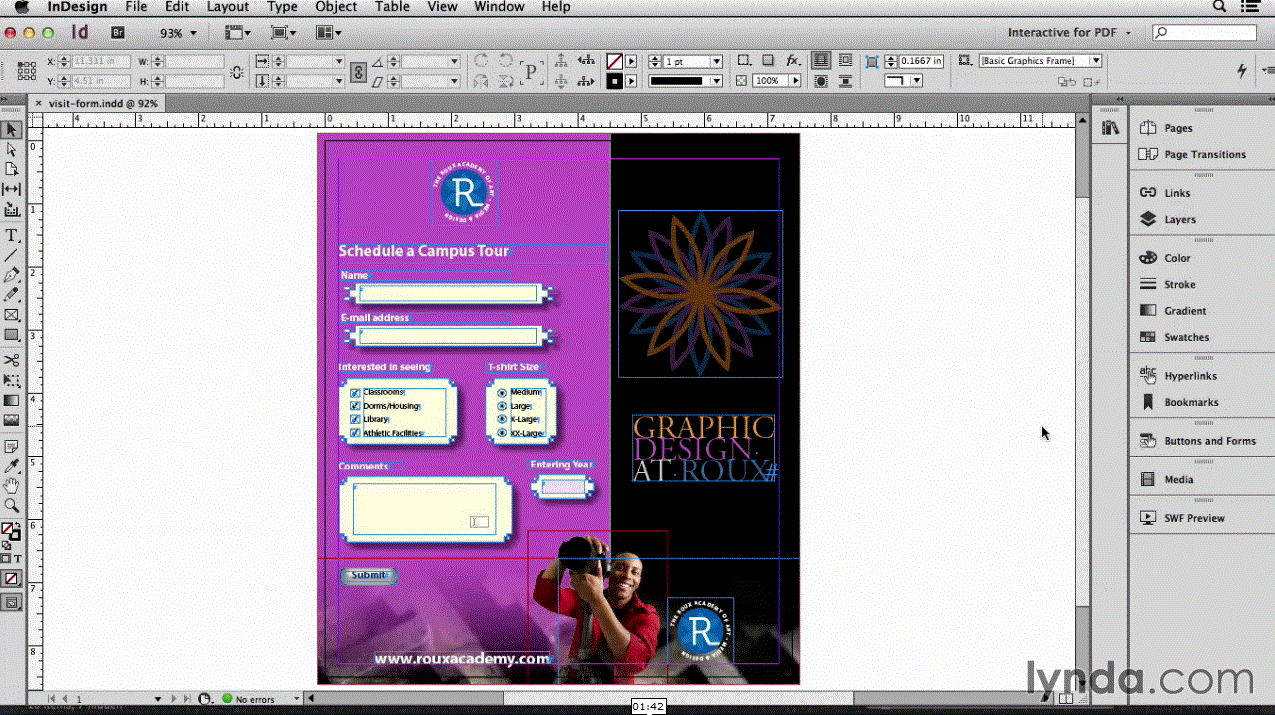Select the Free Transform tool

pyautogui.click(x=12, y=380)
